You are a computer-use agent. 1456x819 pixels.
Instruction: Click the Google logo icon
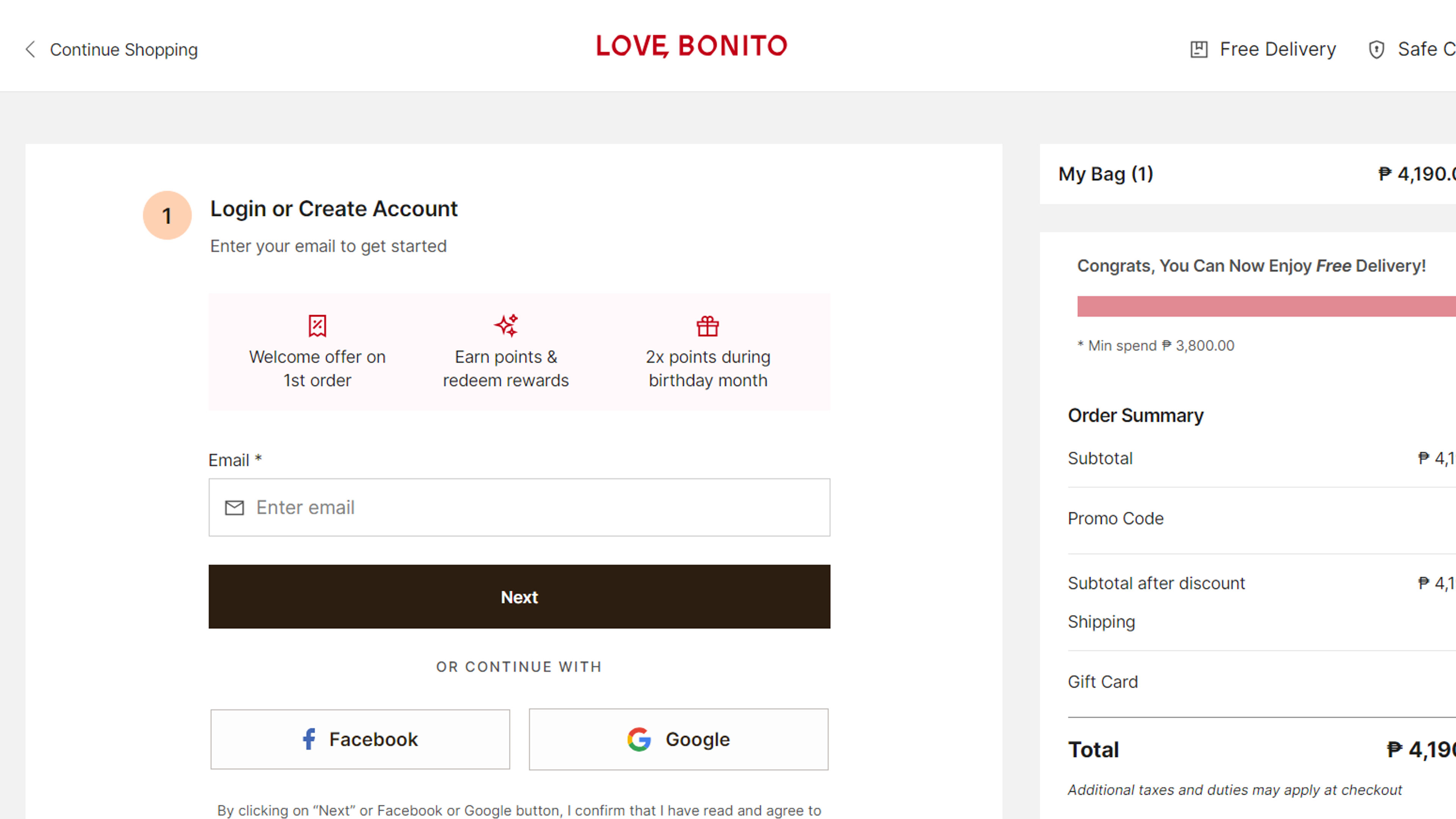pos(639,739)
